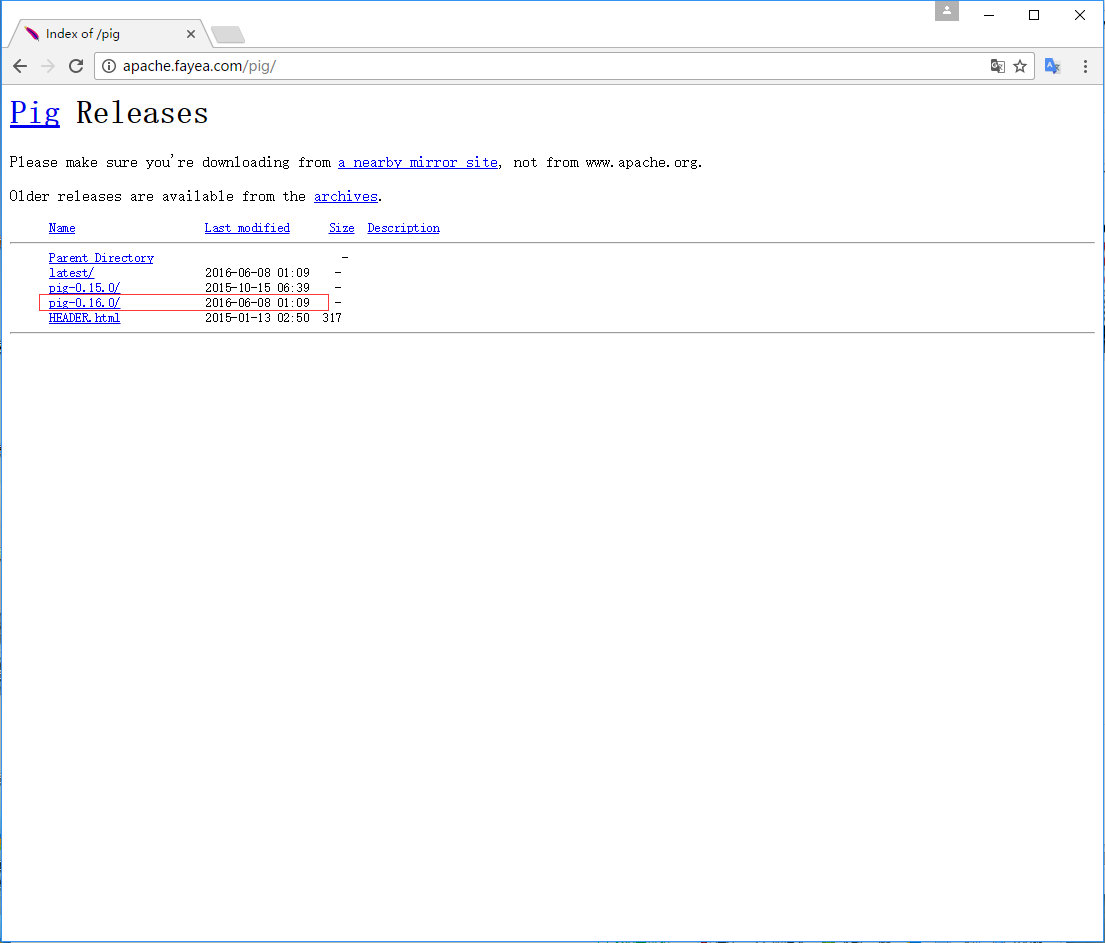The width and height of the screenshot is (1105, 943).
Task: Open the Pig heading link
Action: coord(35,113)
